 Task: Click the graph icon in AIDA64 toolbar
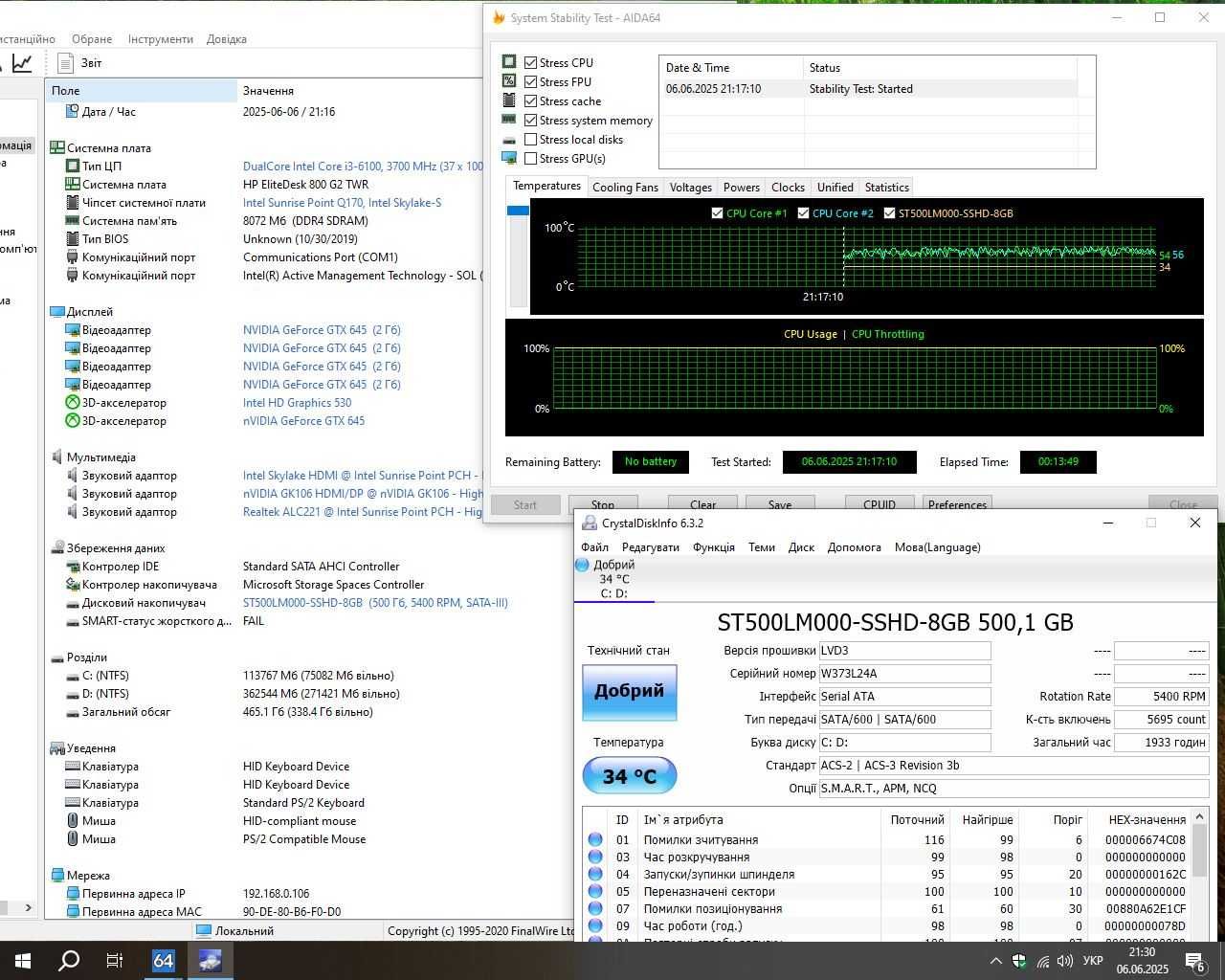(x=22, y=63)
